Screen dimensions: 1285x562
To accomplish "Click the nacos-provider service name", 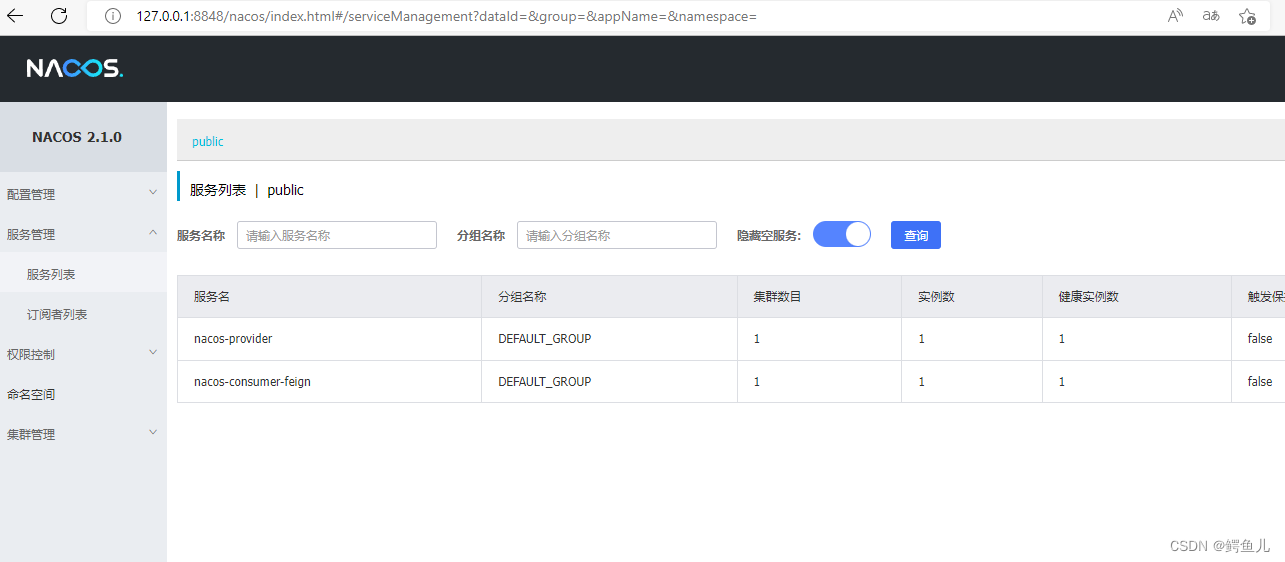I will click(233, 339).
